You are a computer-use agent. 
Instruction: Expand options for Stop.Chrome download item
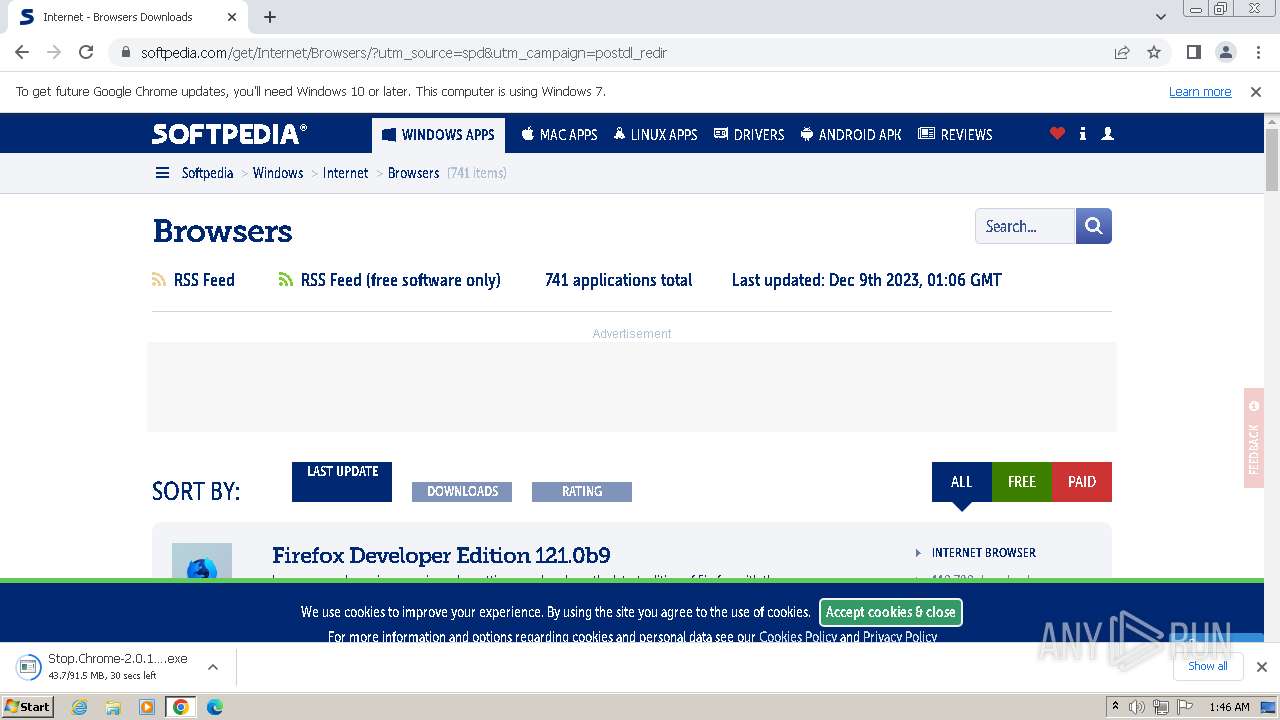pyautogui.click(x=212, y=667)
